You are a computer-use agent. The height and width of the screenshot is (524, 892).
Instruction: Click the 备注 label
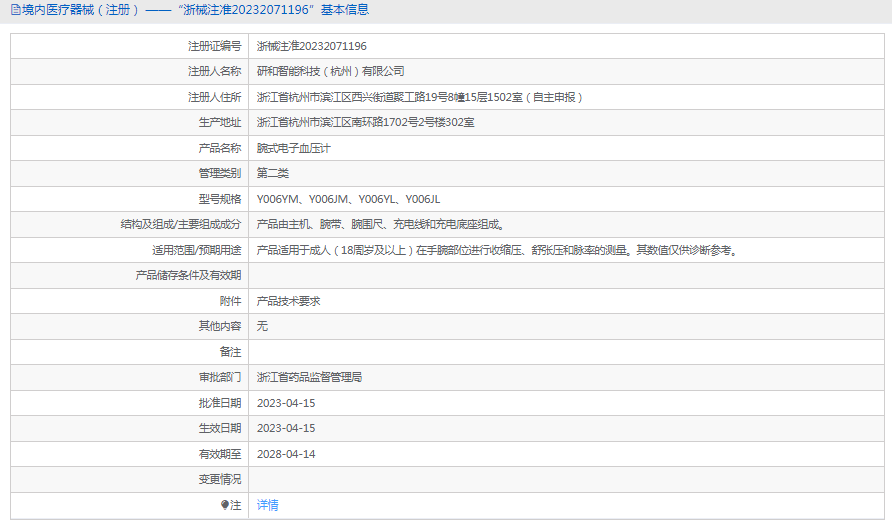230,352
